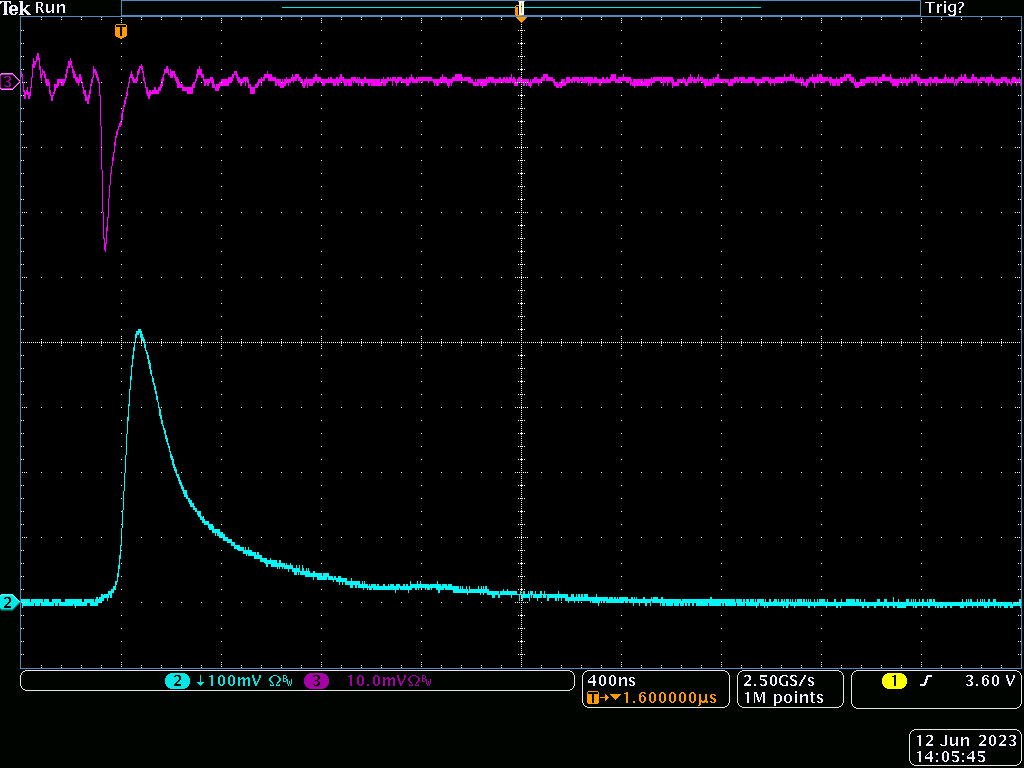Click the Run acquisition status label
Screen dimensions: 1024x768
50,8
